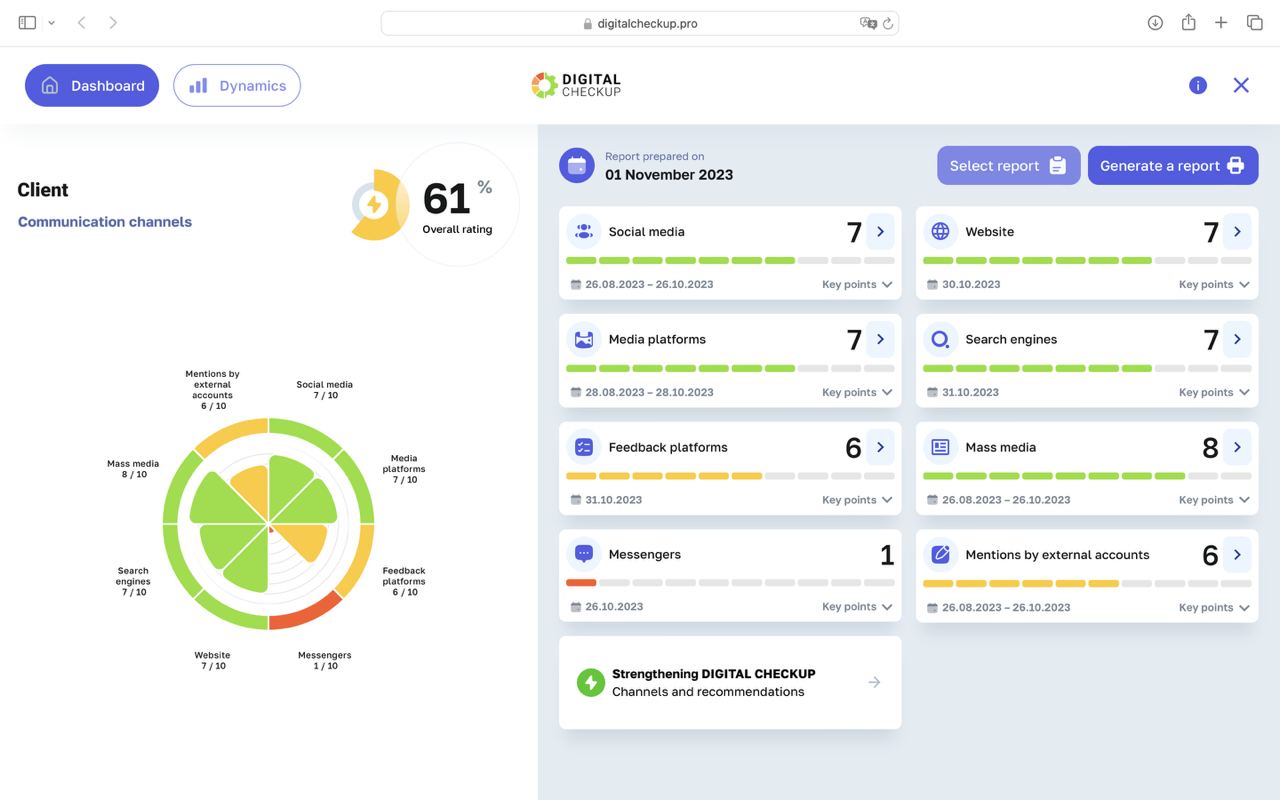Click the digitalcheckup.pro address bar
Image resolution: width=1280 pixels, height=800 pixels.
[x=640, y=23]
